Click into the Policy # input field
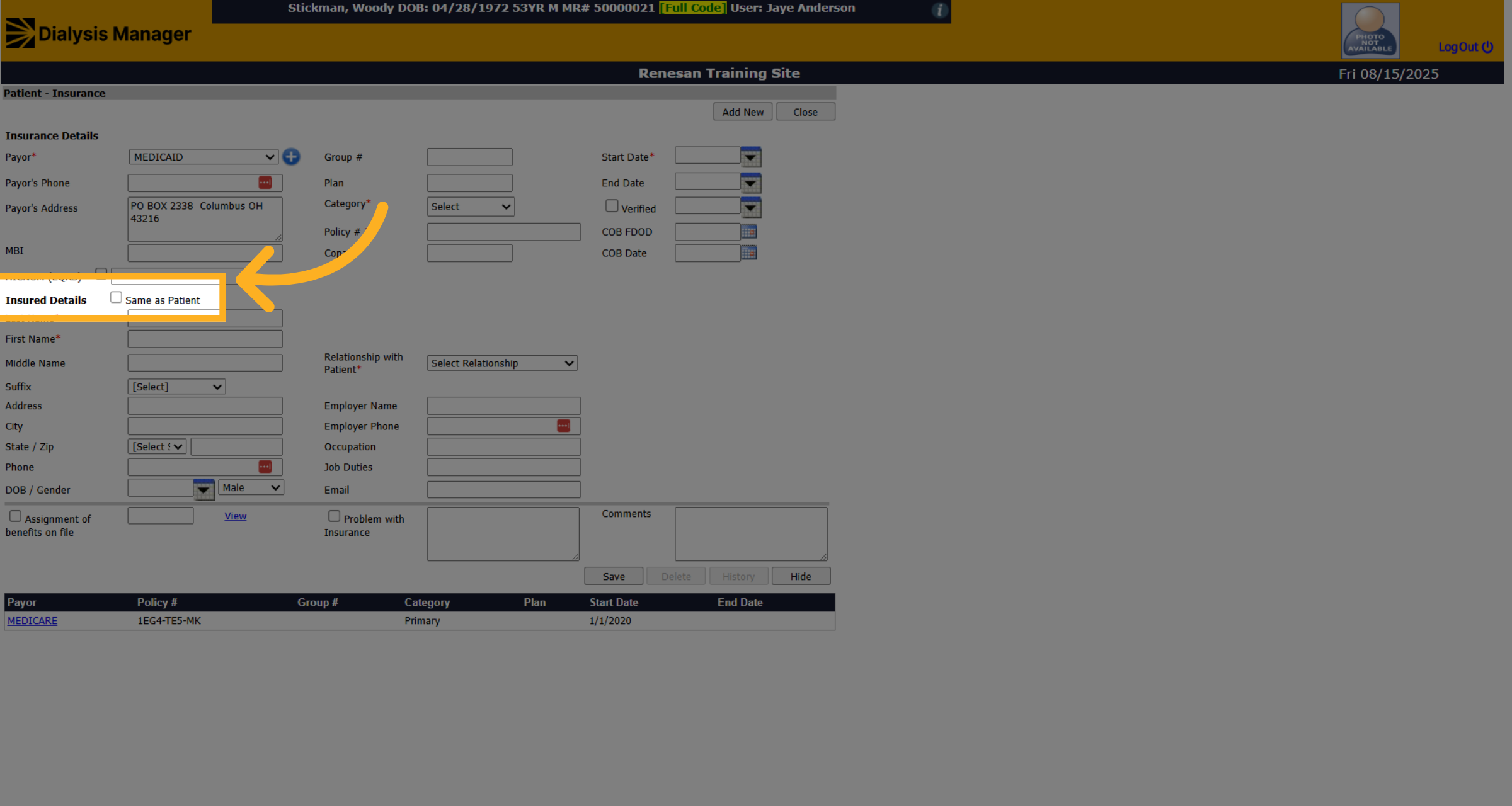The image size is (1512, 806). click(x=504, y=232)
